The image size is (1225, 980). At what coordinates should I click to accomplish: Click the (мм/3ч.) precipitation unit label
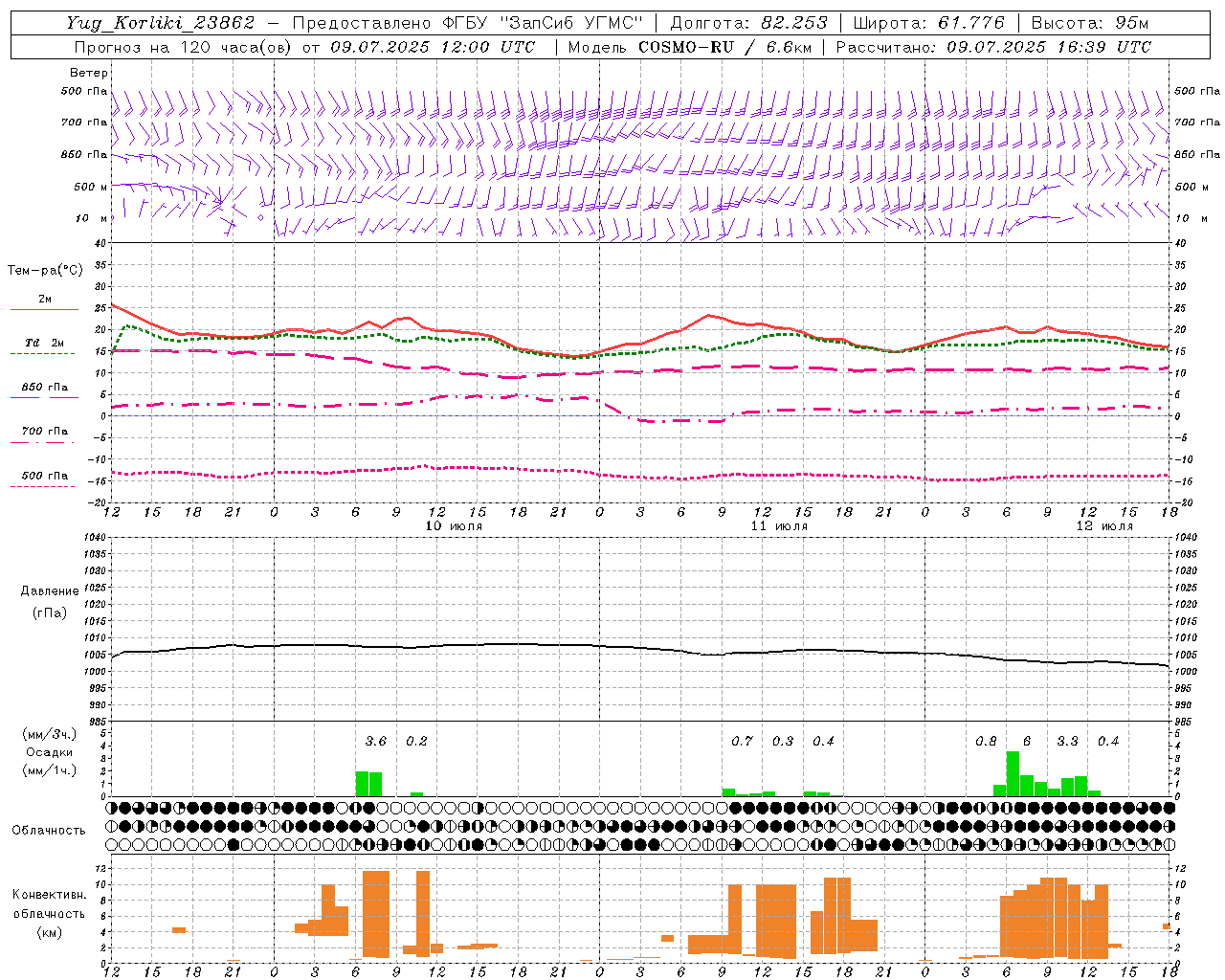click(x=50, y=734)
